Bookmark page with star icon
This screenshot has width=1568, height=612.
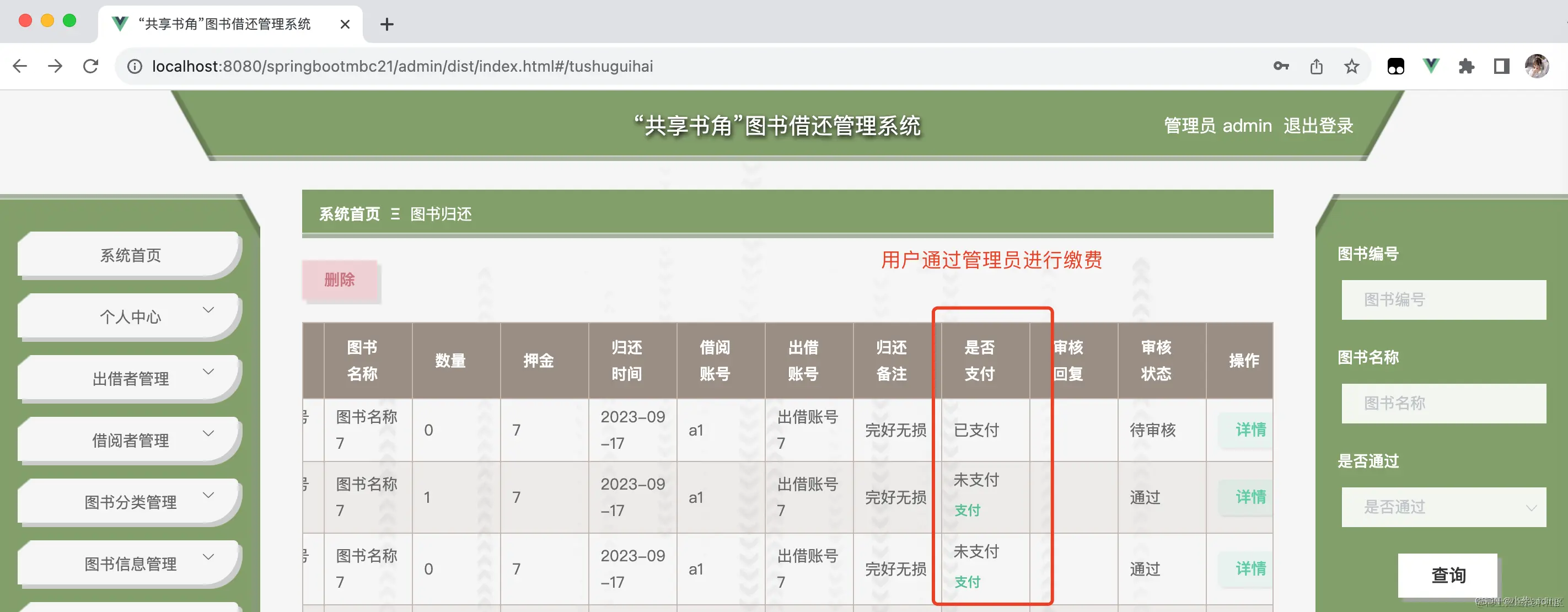(1351, 66)
